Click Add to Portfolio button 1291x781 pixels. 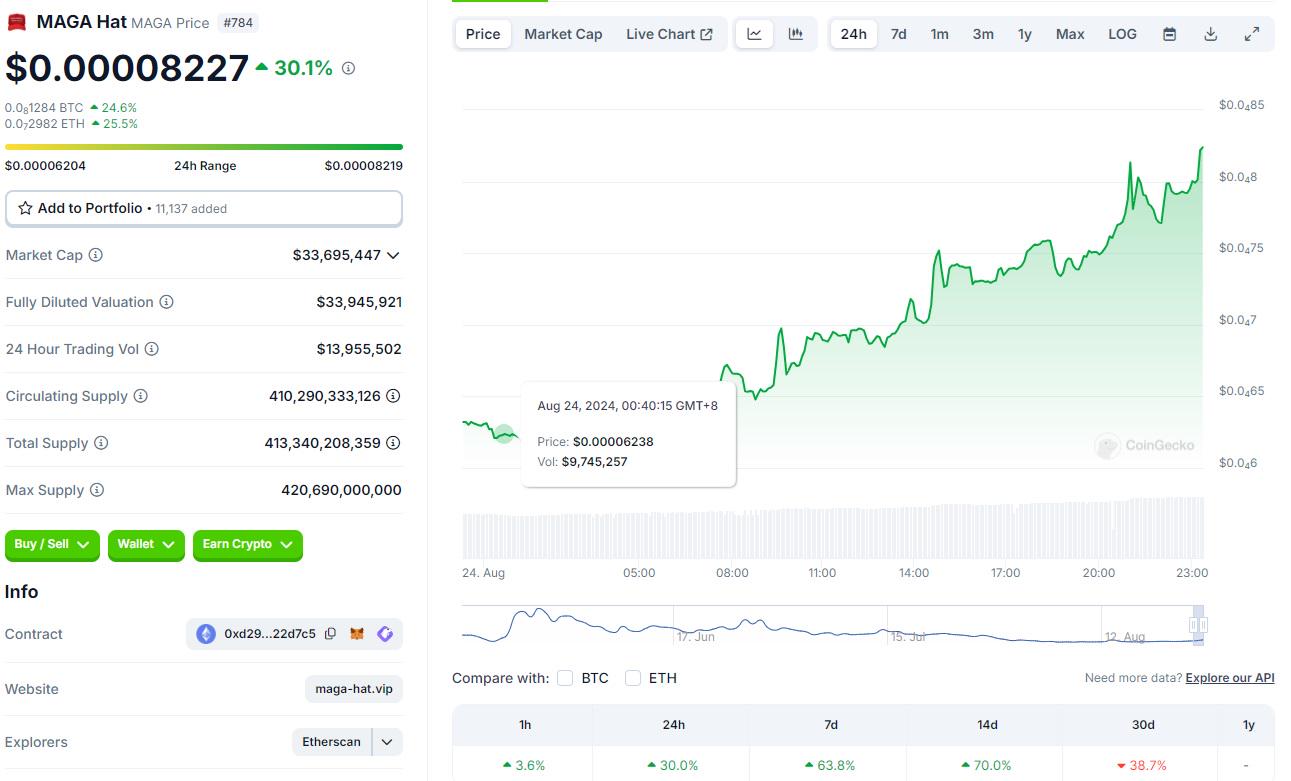pyautogui.click(x=204, y=209)
